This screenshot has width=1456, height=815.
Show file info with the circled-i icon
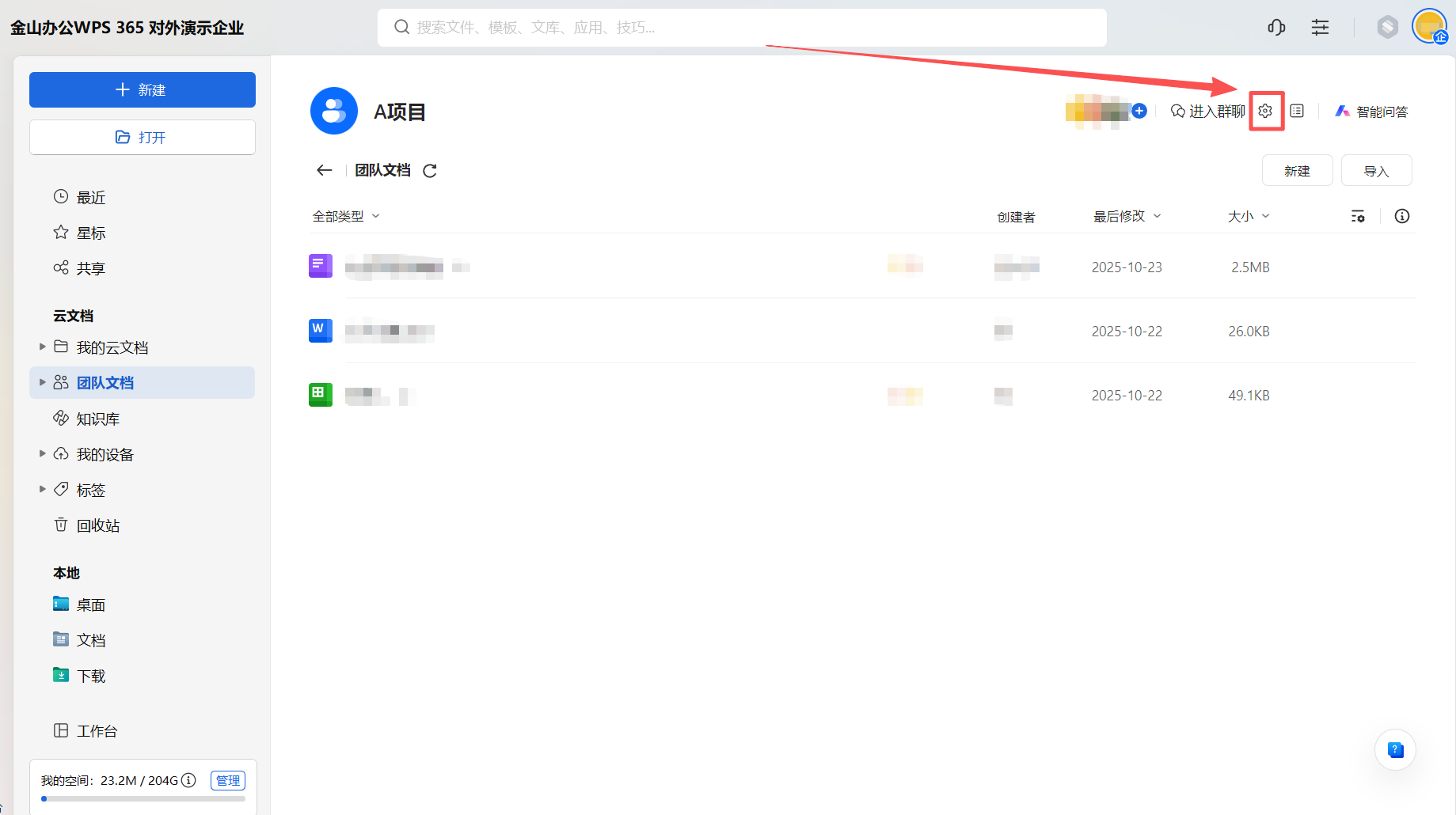click(1402, 216)
